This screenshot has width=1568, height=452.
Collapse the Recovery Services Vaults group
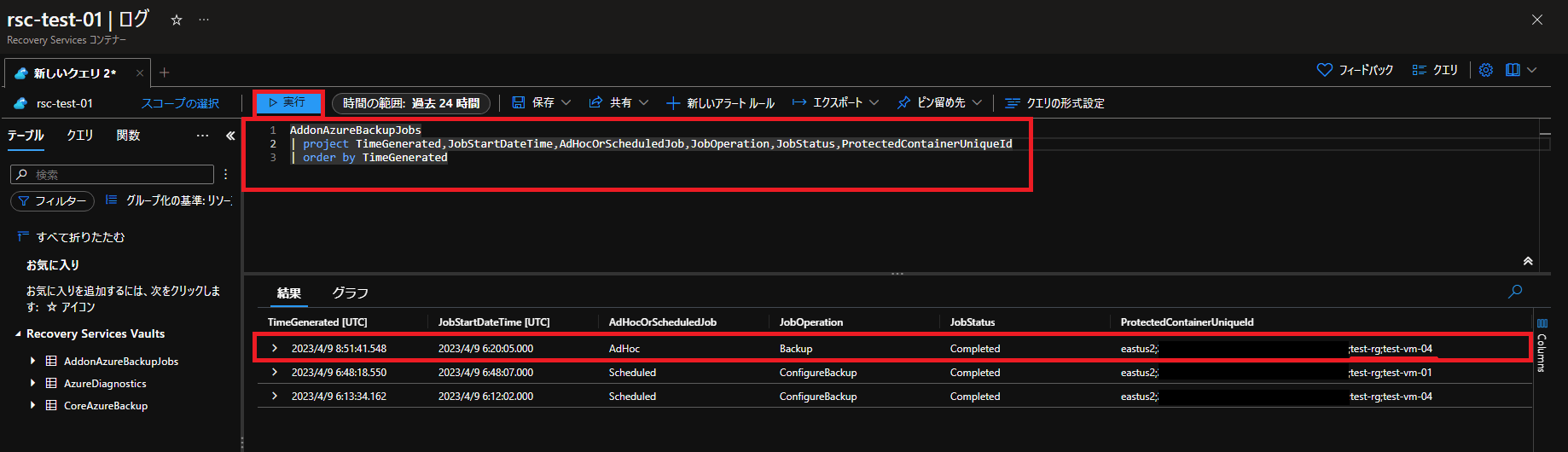tap(19, 334)
